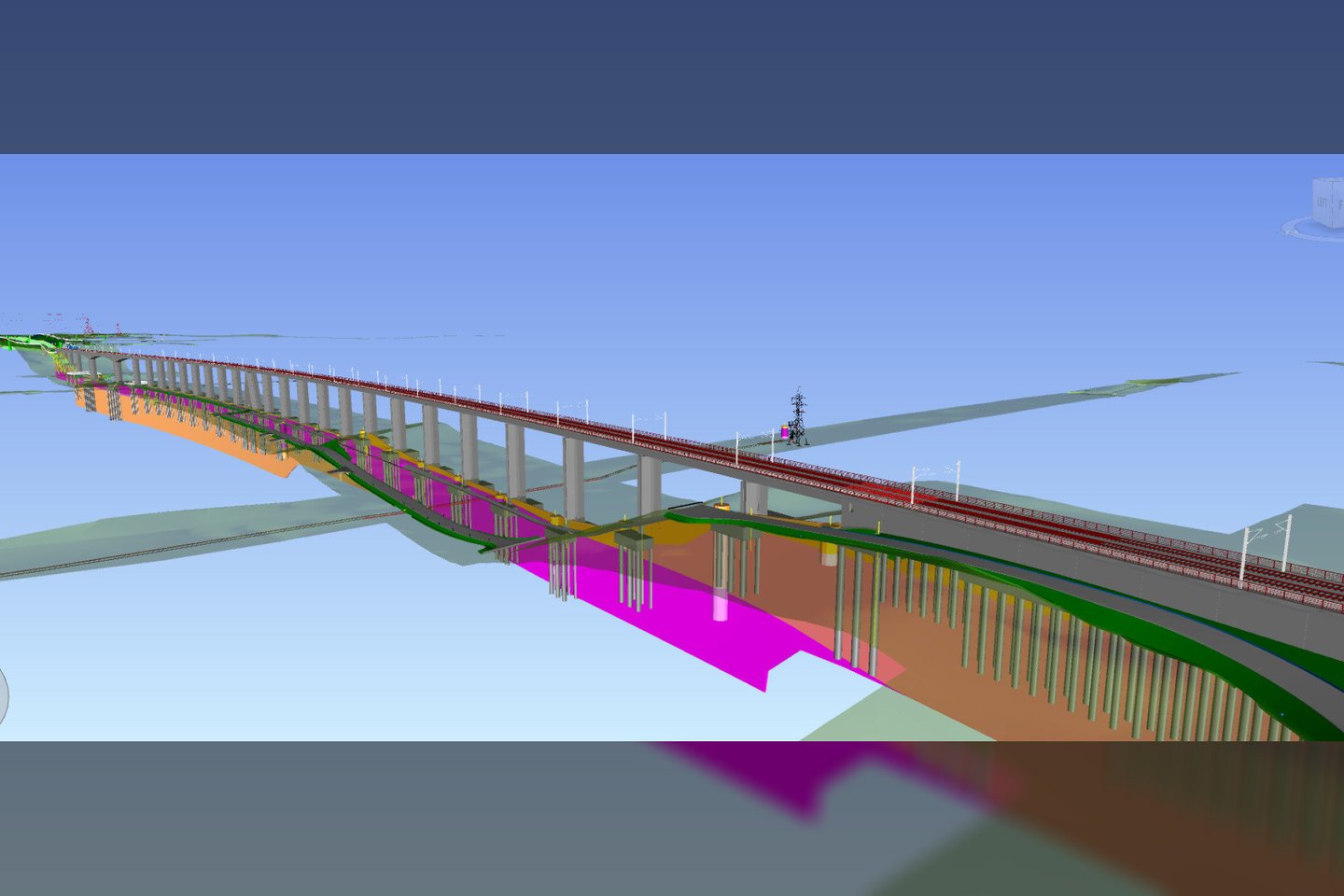Click the yellow pile cap near the abutment
This screenshot has width=1344, height=896.
[828, 559]
